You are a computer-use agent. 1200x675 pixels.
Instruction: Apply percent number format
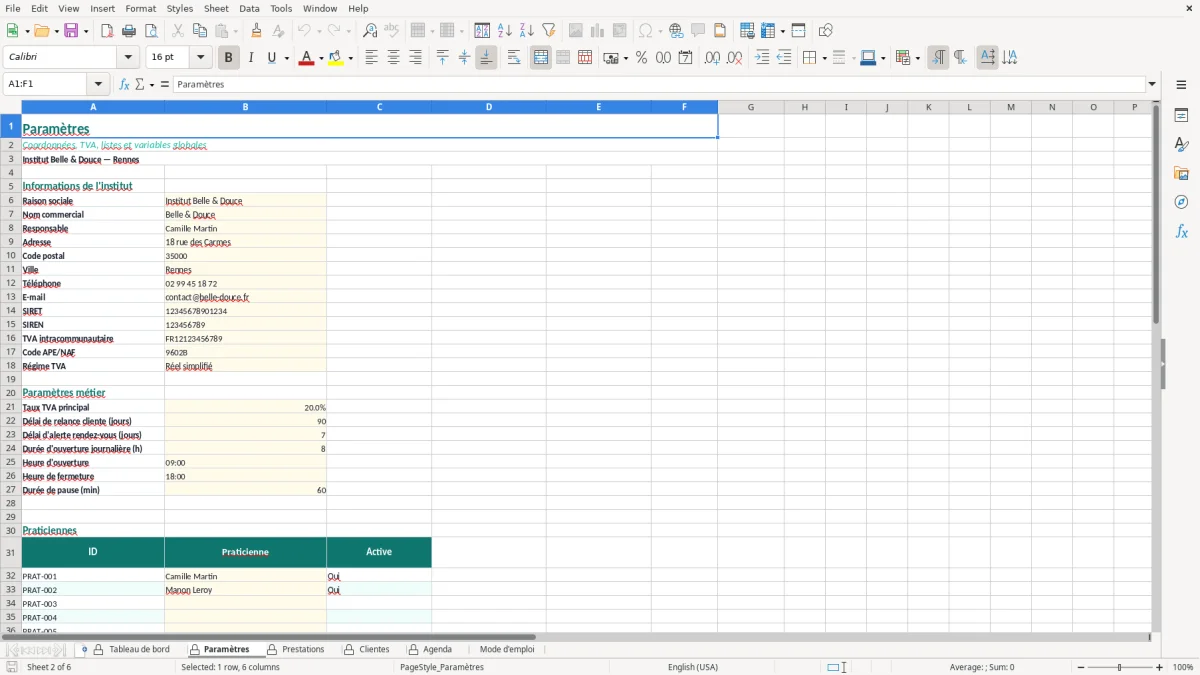click(x=641, y=58)
